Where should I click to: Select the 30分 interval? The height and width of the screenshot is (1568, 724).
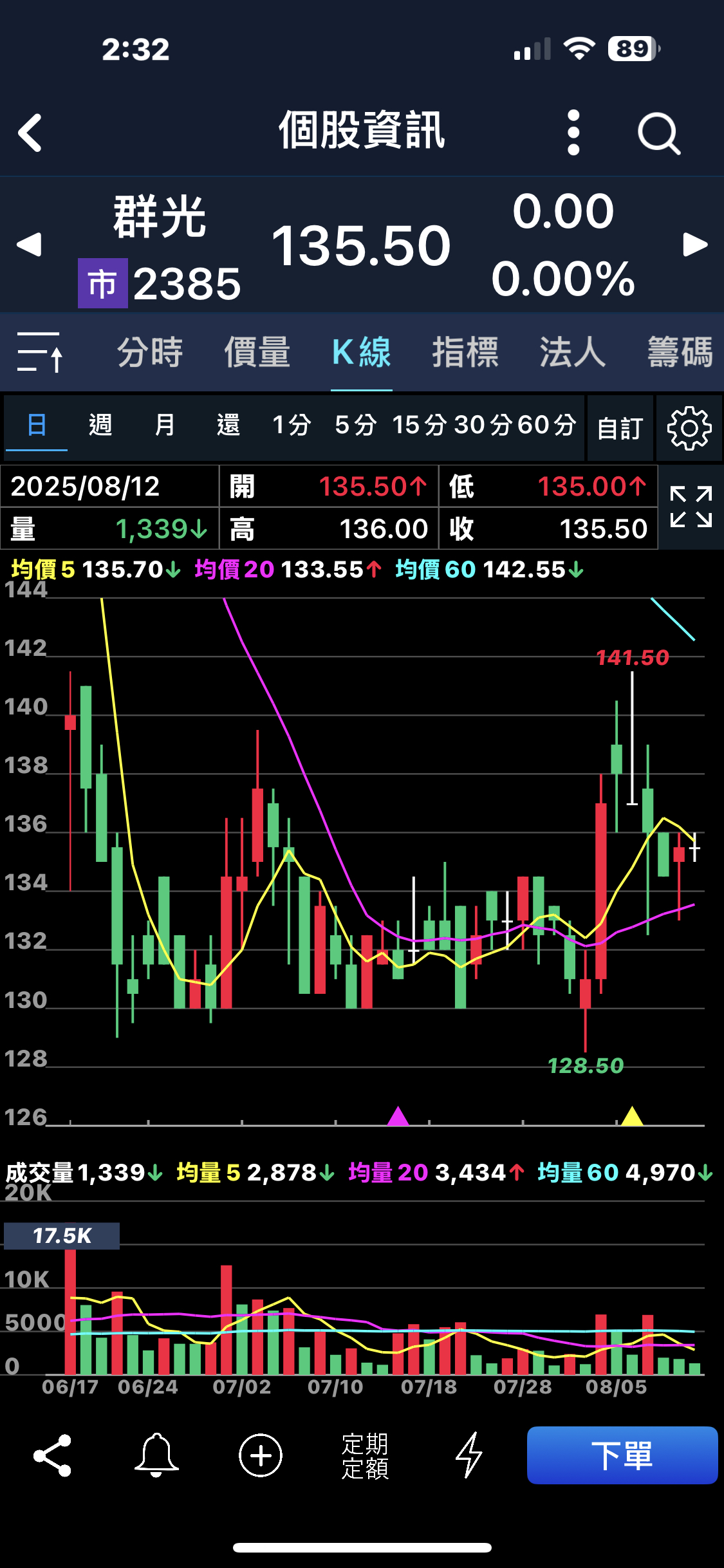point(483,425)
